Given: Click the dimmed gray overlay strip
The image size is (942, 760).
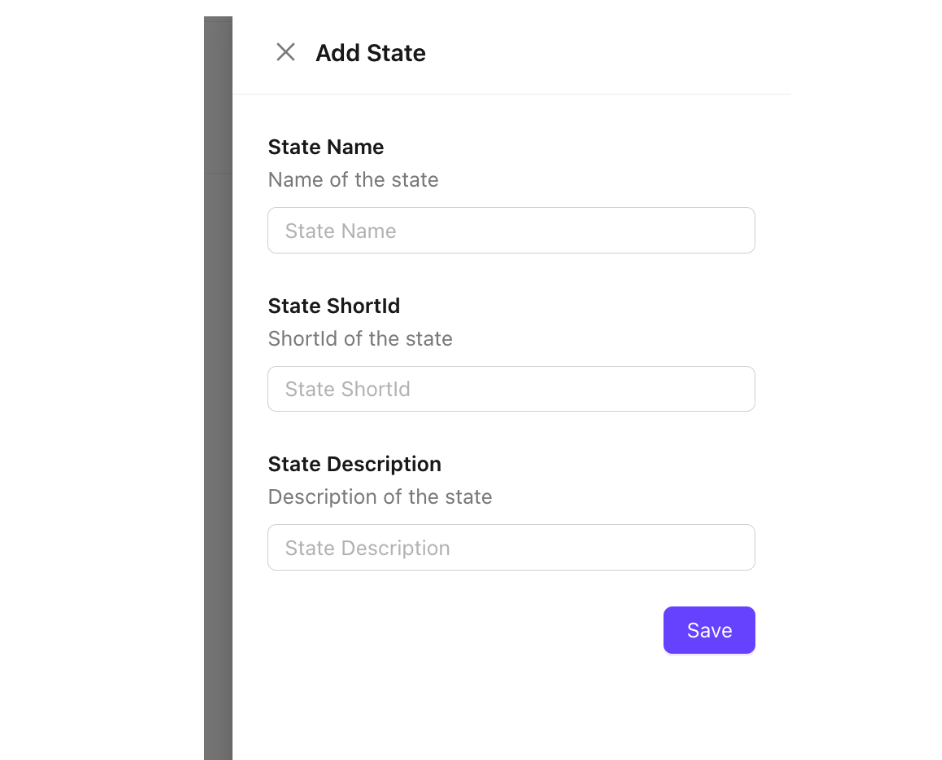Looking at the screenshot, I should point(218,400).
